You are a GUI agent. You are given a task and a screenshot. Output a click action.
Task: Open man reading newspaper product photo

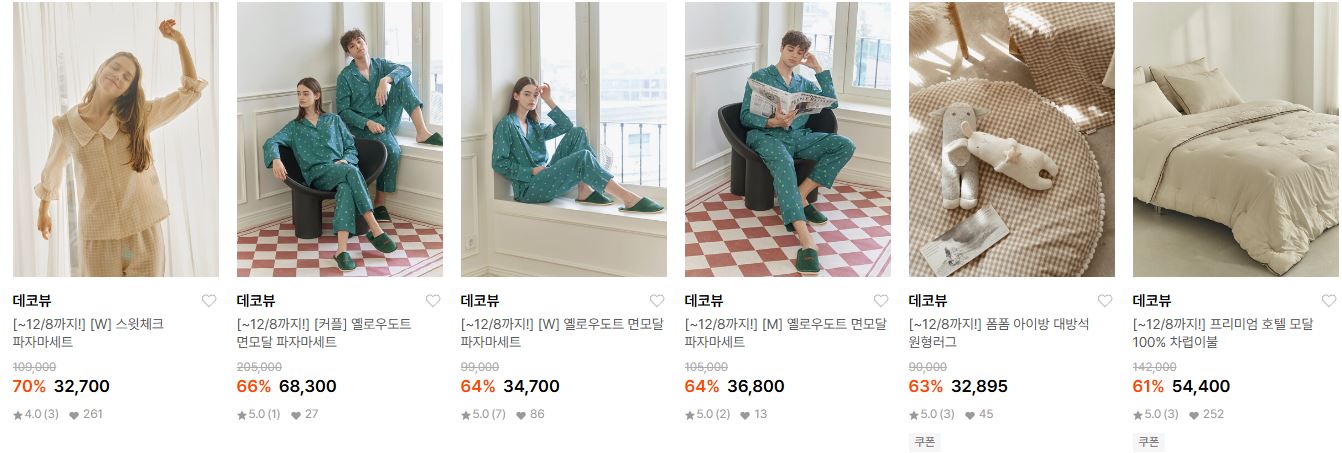[x=788, y=139]
